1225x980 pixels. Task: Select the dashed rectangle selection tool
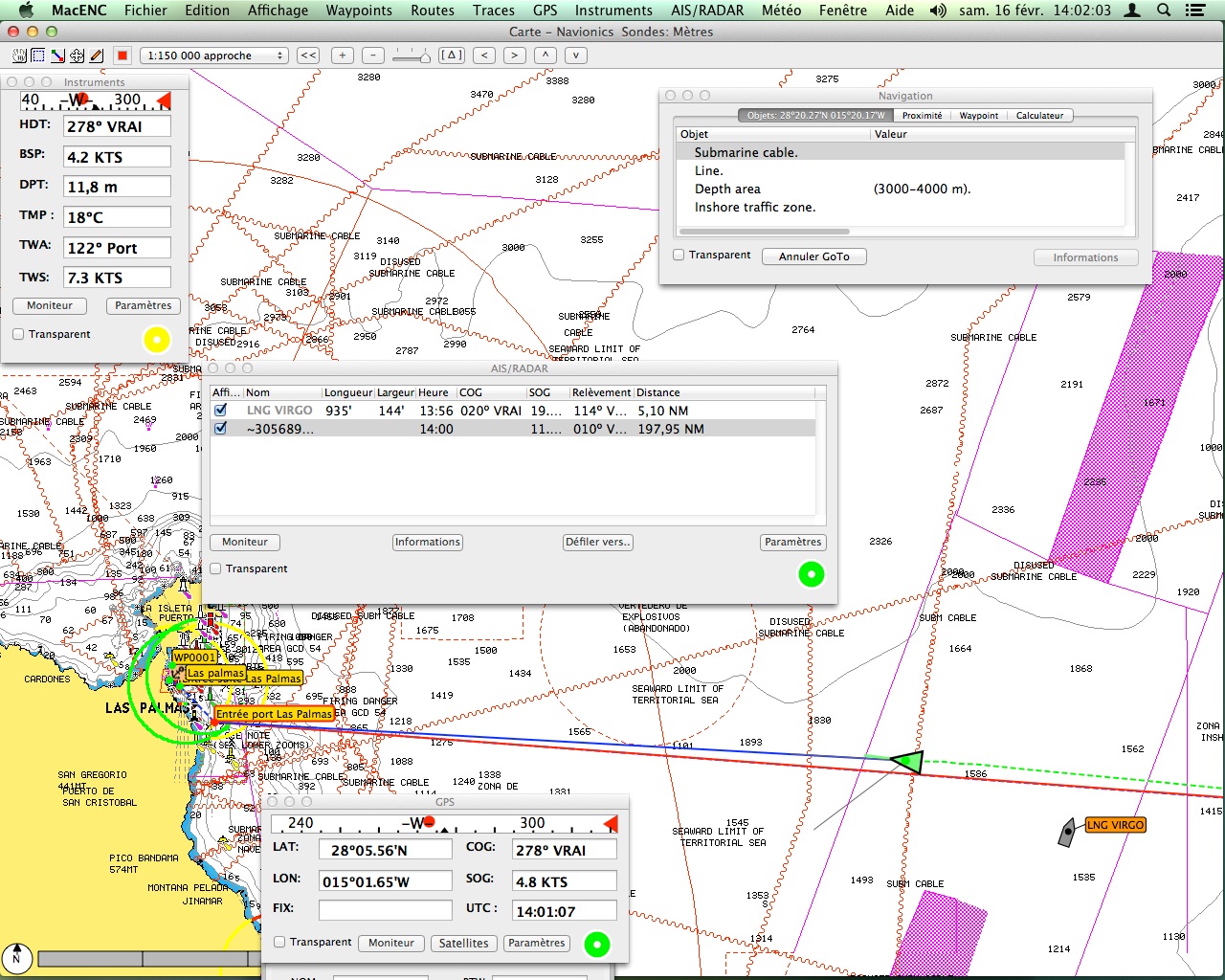38,56
